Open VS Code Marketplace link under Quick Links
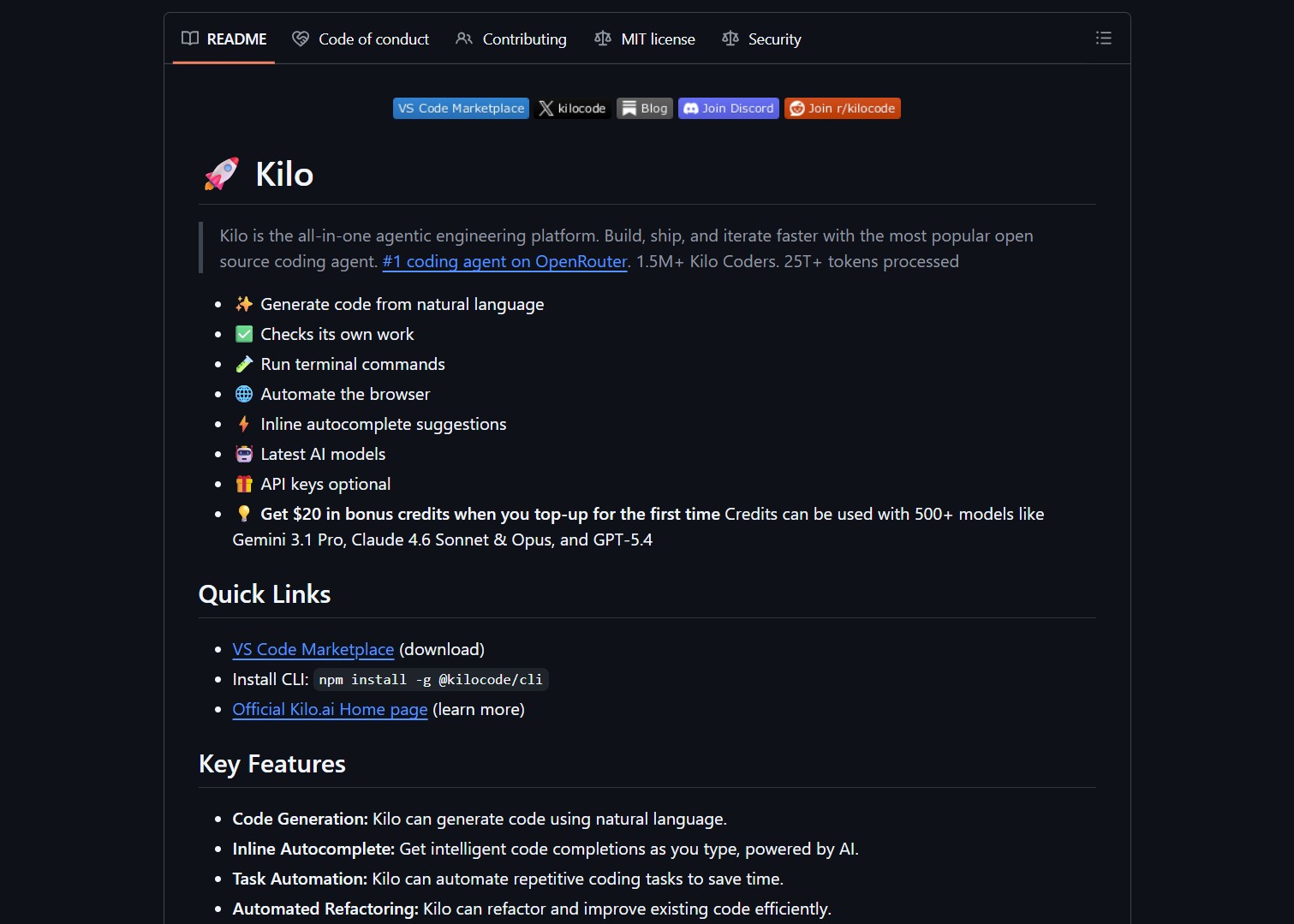 (313, 650)
